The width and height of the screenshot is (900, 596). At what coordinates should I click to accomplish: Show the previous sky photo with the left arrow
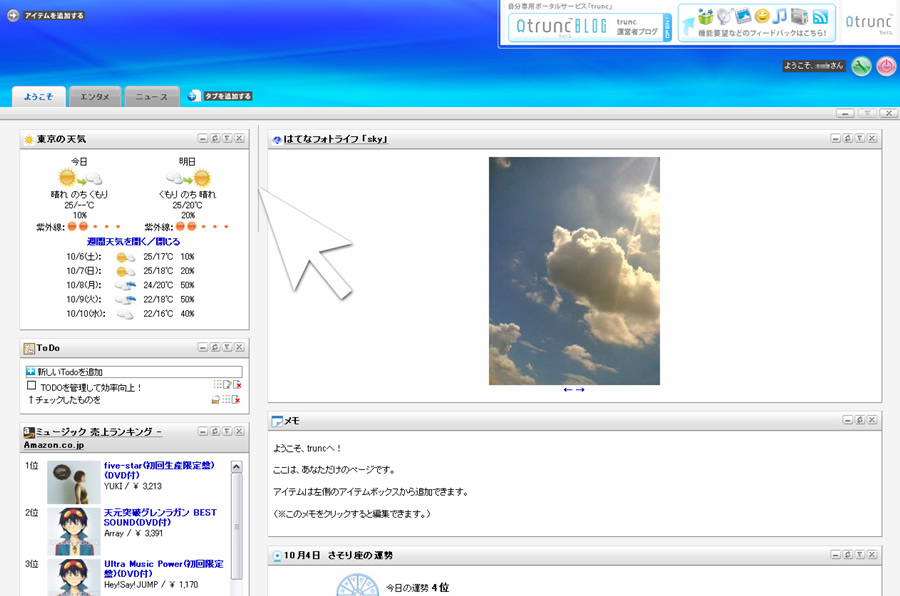pos(568,390)
